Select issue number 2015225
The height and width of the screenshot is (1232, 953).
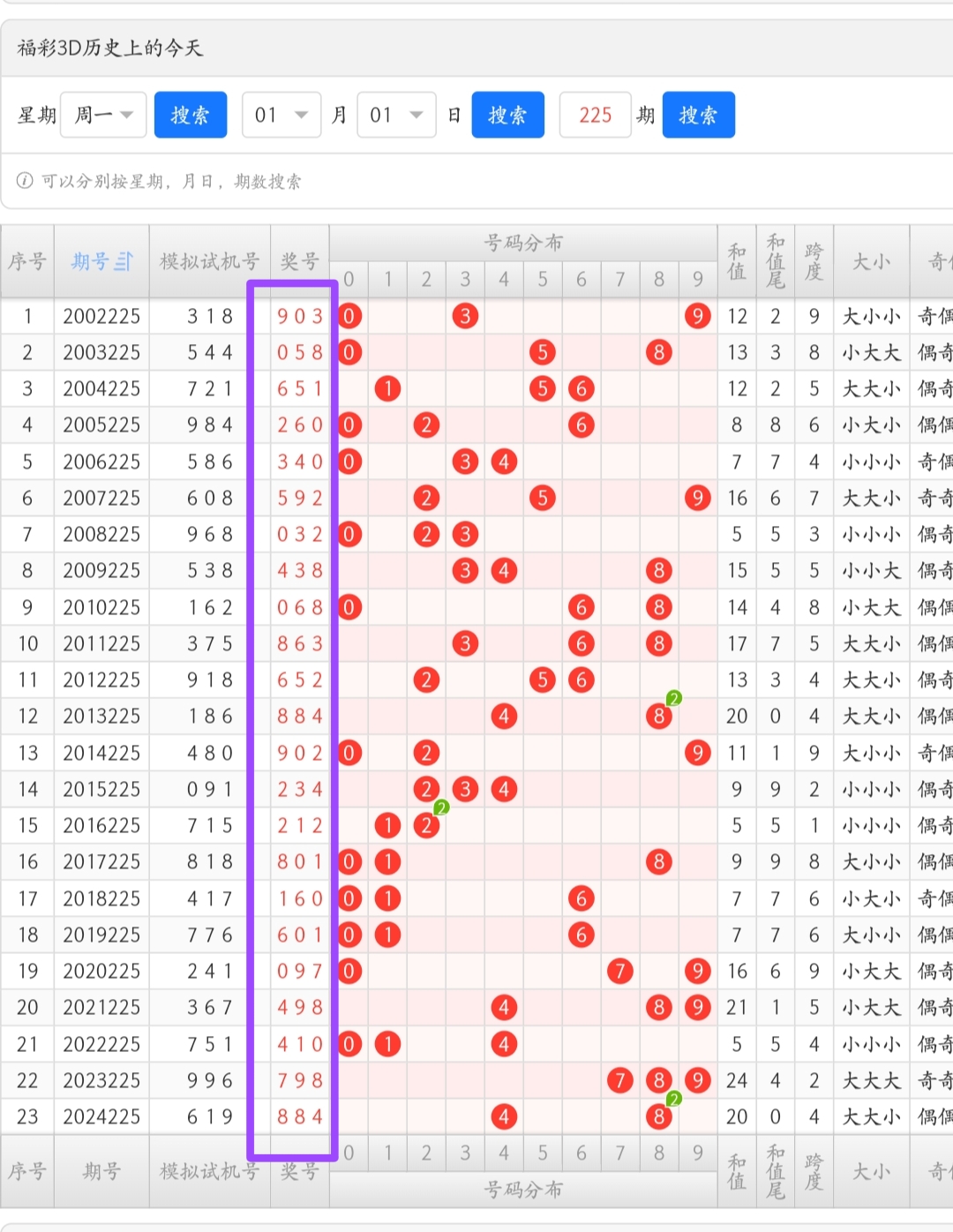pyautogui.click(x=101, y=789)
